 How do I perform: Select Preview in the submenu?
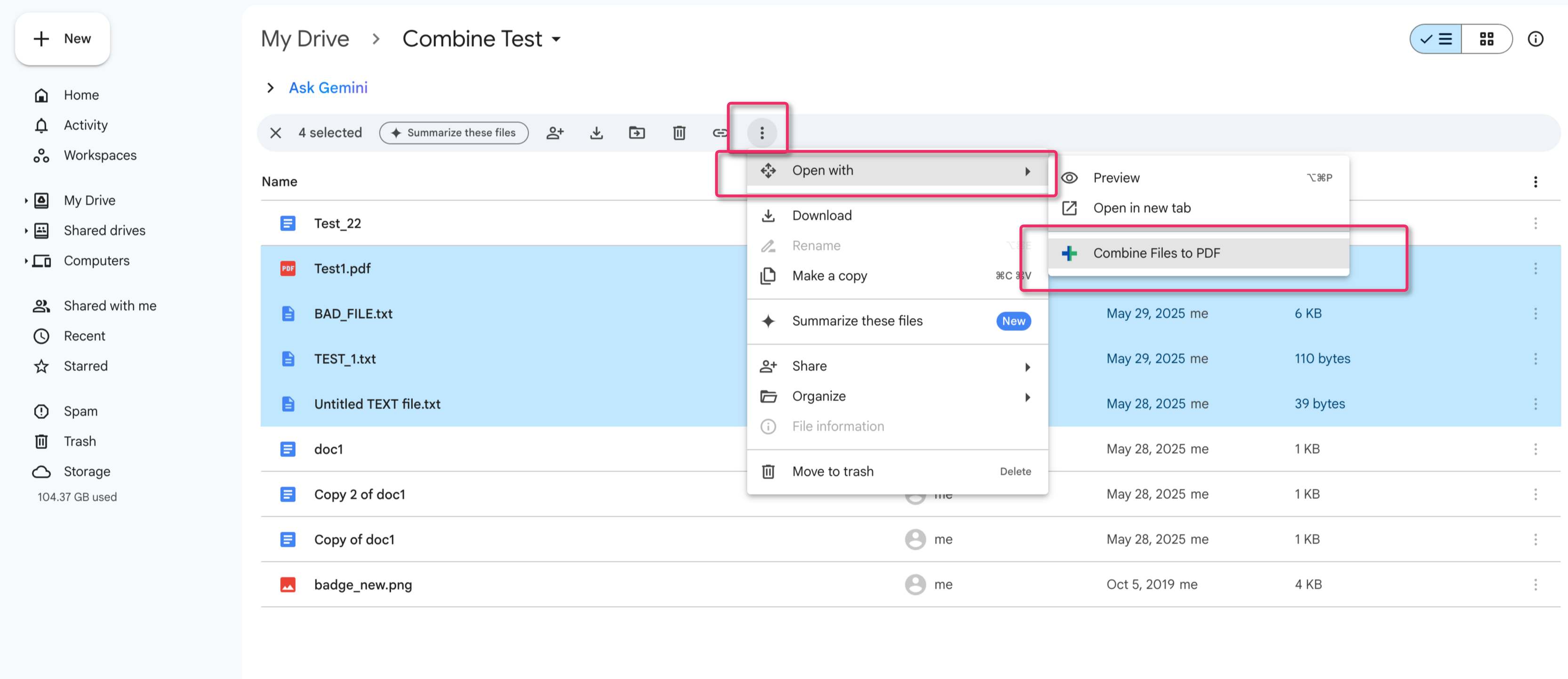click(x=1199, y=178)
